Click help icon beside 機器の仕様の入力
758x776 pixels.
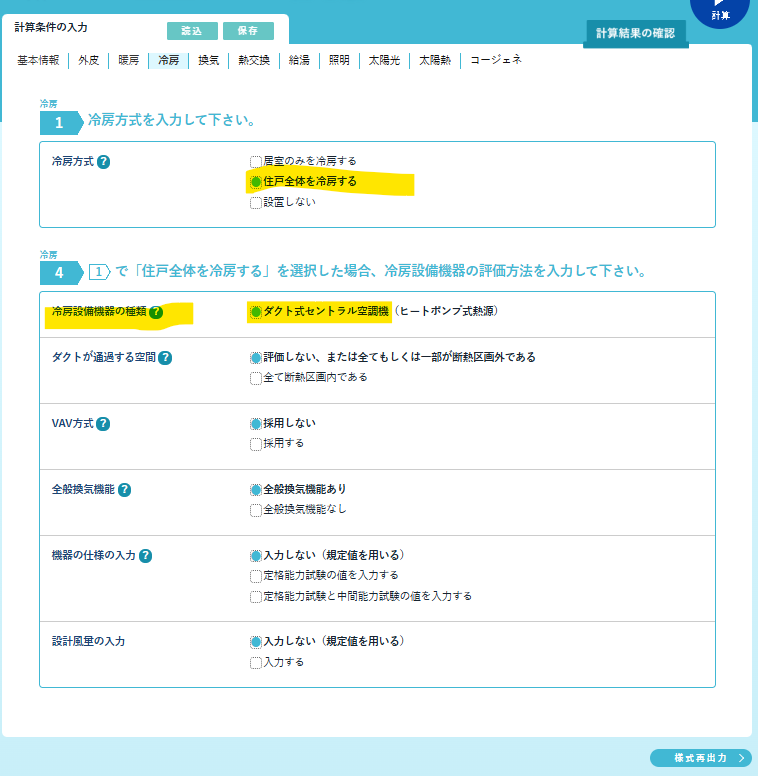[146, 556]
